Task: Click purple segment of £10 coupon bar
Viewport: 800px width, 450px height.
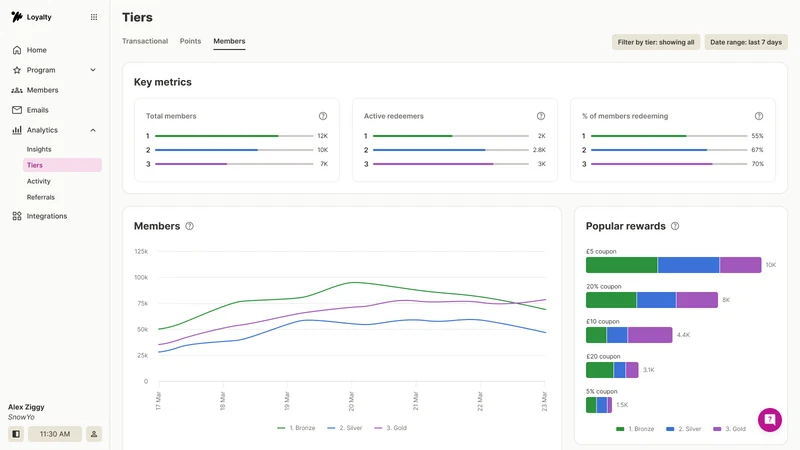Action: (650, 335)
